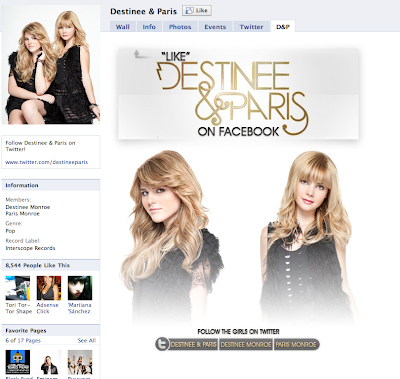Open the Events tab
The width and height of the screenshot is (400, 379).
coord(215,27)
